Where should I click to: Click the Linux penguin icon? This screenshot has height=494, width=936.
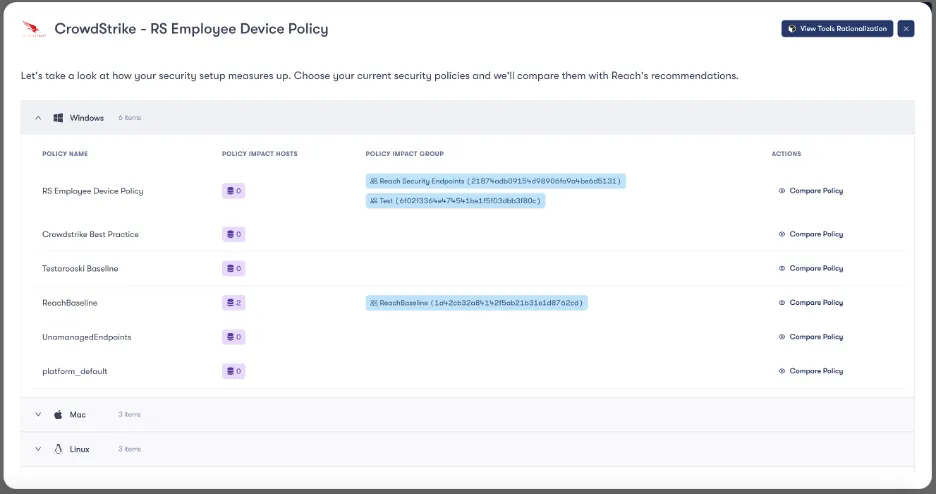[58, 449]
